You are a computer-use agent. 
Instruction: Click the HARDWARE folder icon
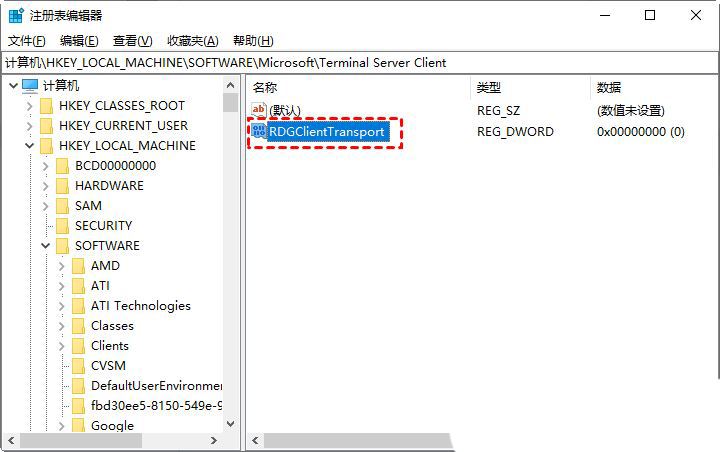point(62,186)
